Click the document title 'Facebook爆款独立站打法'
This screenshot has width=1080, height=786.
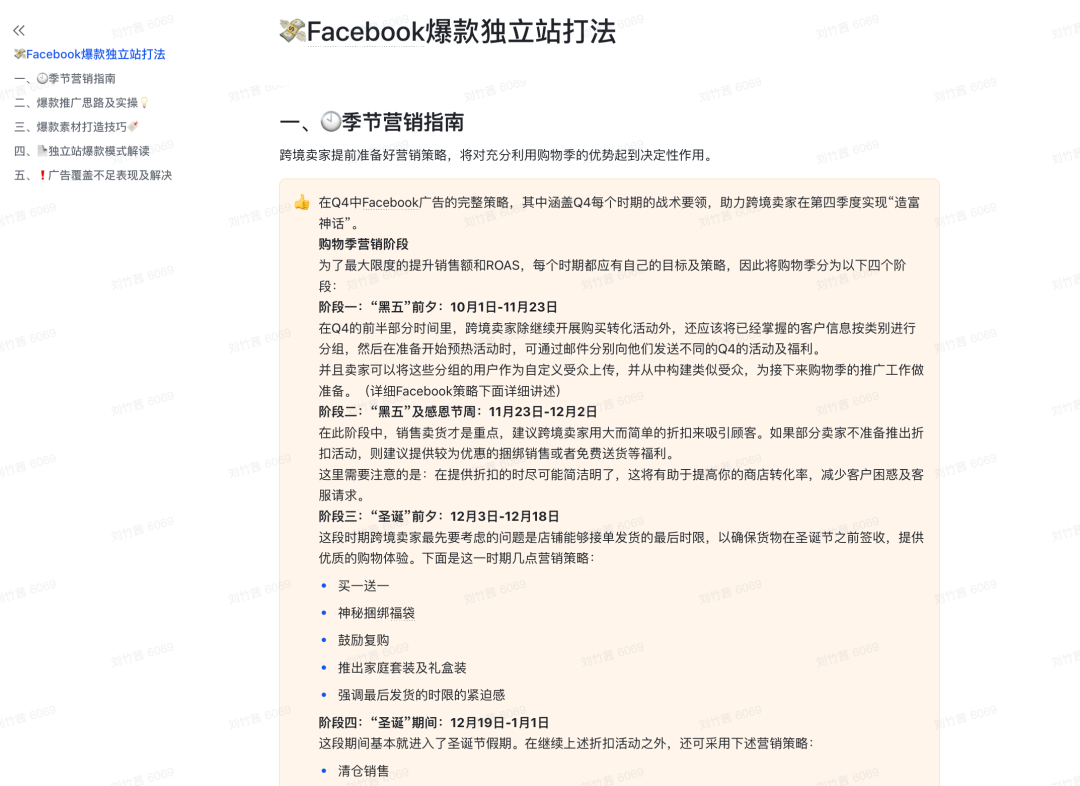[461, 32]
